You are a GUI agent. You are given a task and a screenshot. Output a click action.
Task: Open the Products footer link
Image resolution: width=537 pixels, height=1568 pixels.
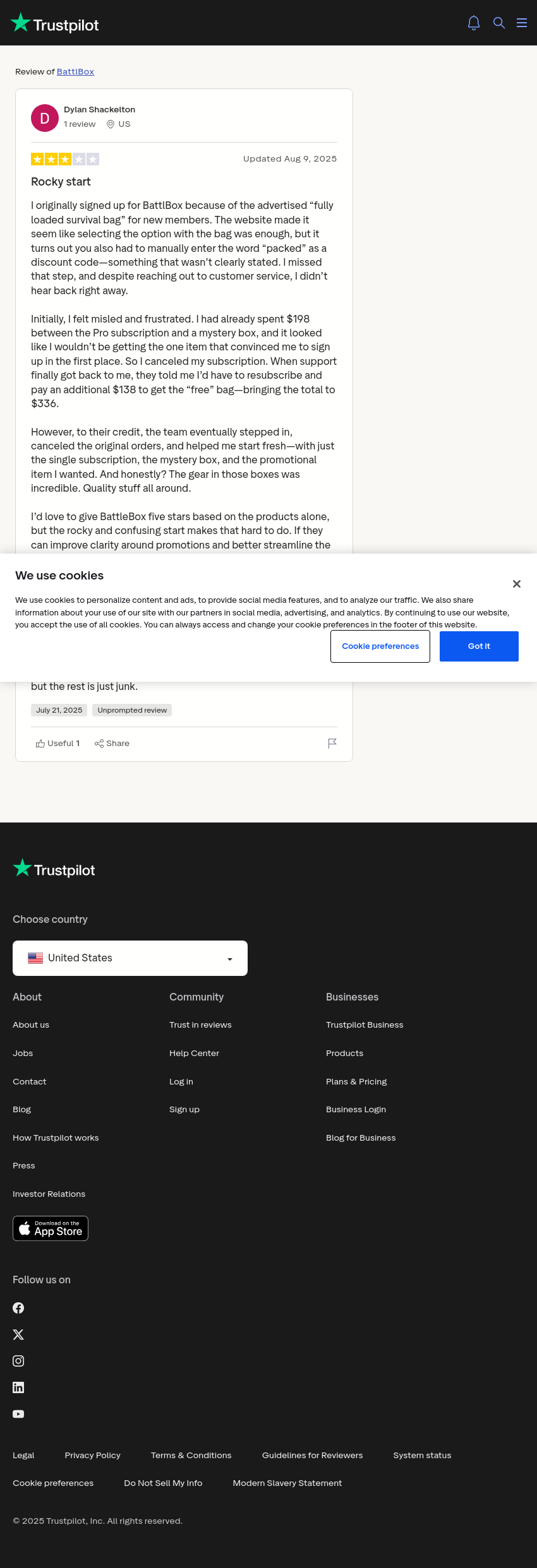pos(344,1054)
